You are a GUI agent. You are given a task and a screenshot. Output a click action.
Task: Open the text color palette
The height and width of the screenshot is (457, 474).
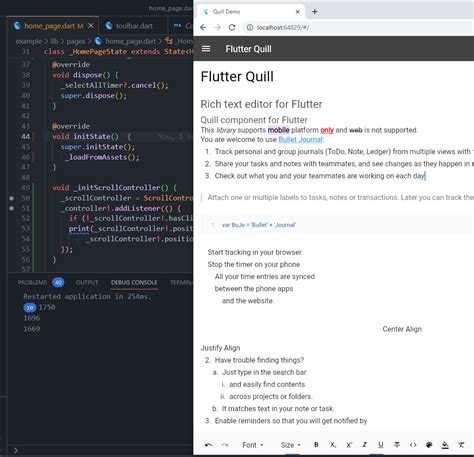pyautogui.click(x=429, y=445)
